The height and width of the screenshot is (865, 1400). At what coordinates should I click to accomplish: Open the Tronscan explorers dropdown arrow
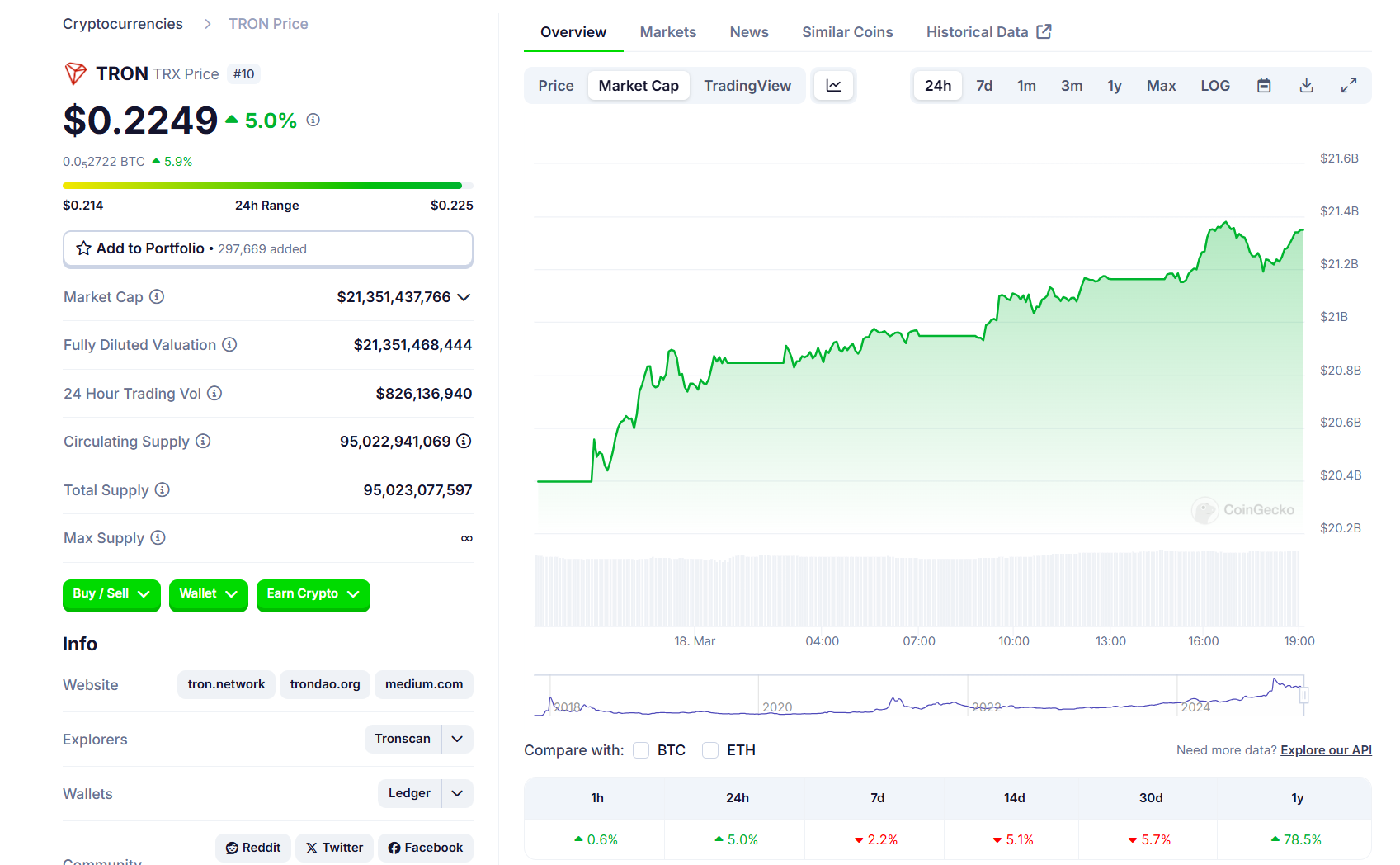click(457, 739)
